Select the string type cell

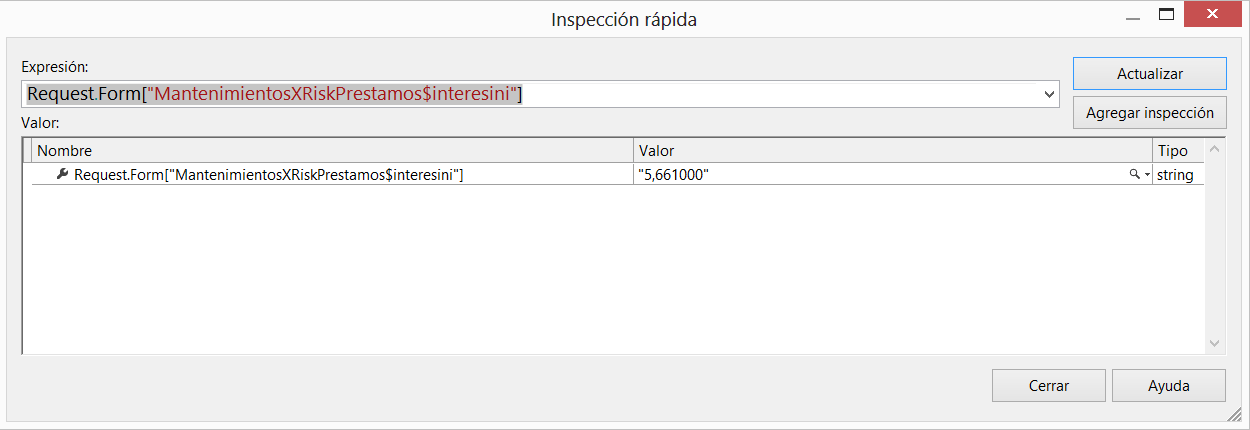click(x=1174, y=175)
